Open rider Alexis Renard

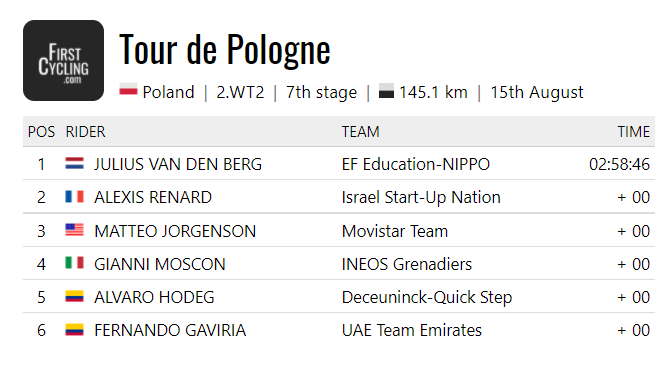pos(153,198)
